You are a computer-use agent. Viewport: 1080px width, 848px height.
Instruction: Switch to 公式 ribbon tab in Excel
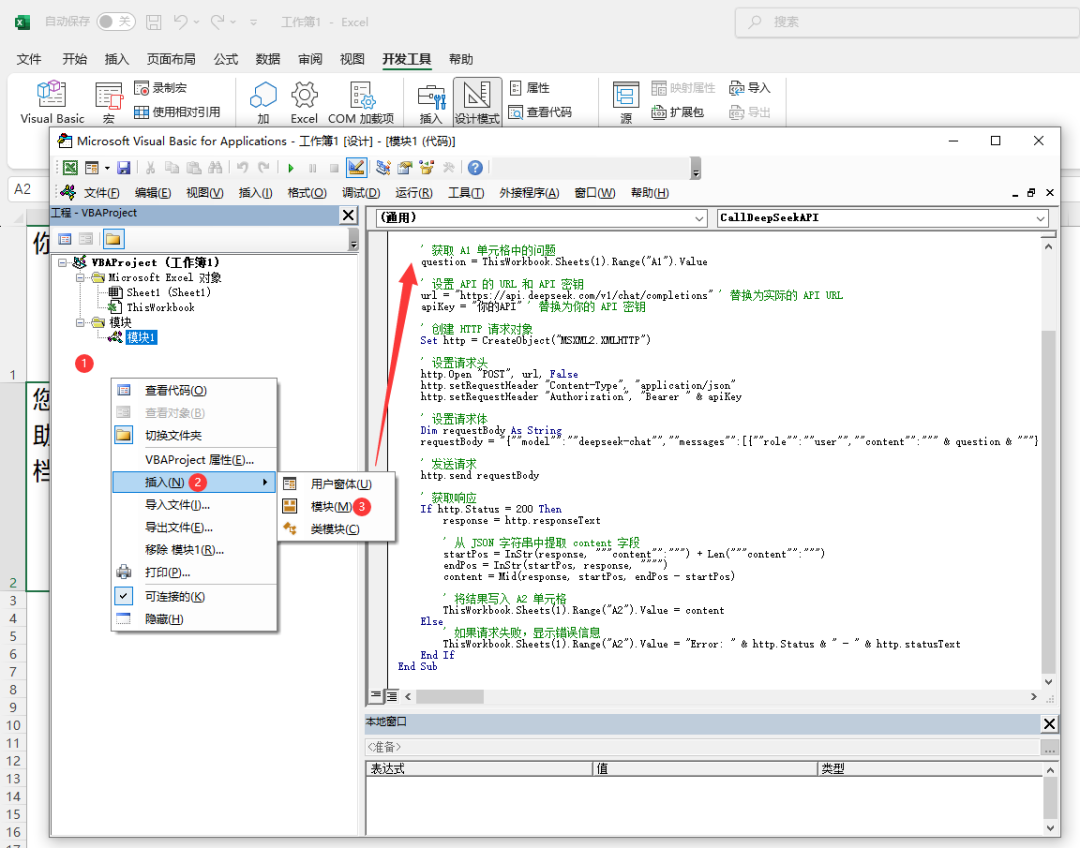225,59
